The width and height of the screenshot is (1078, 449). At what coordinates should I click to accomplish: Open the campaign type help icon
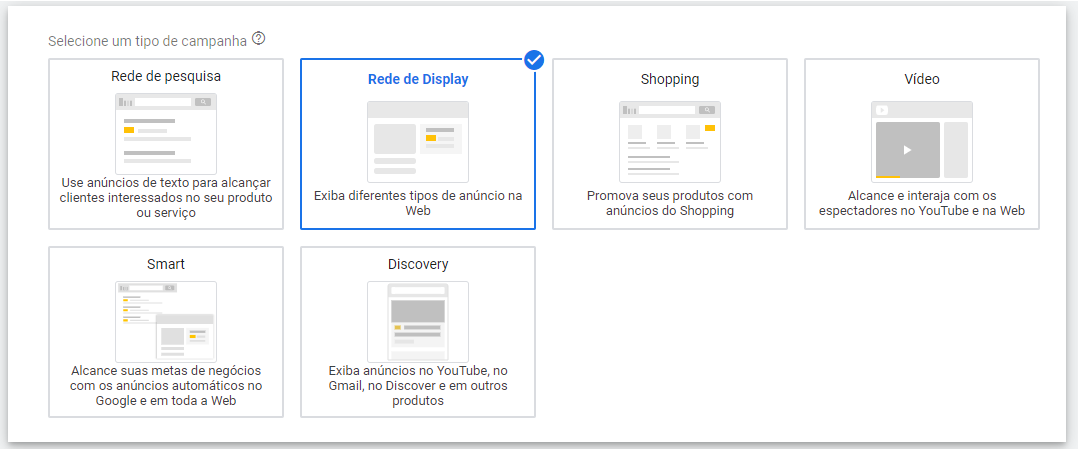click(258, 39)
